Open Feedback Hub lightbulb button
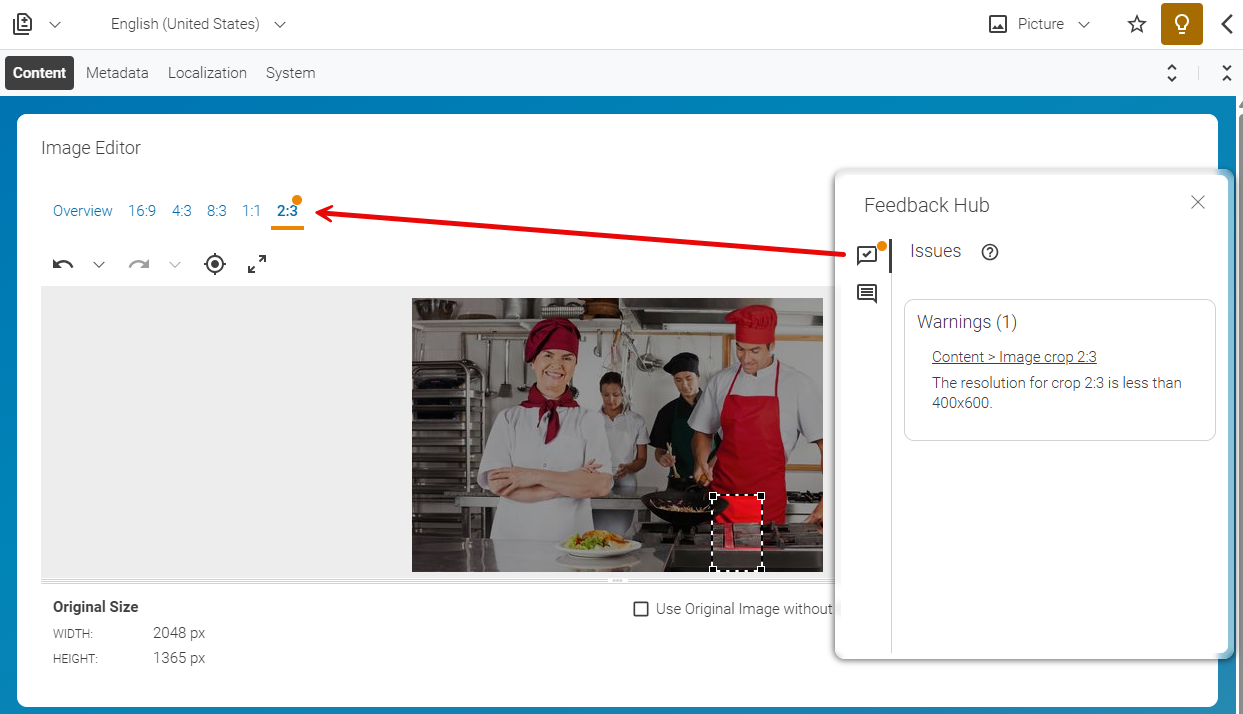Screen dimensions: 1243x714 1182,24
